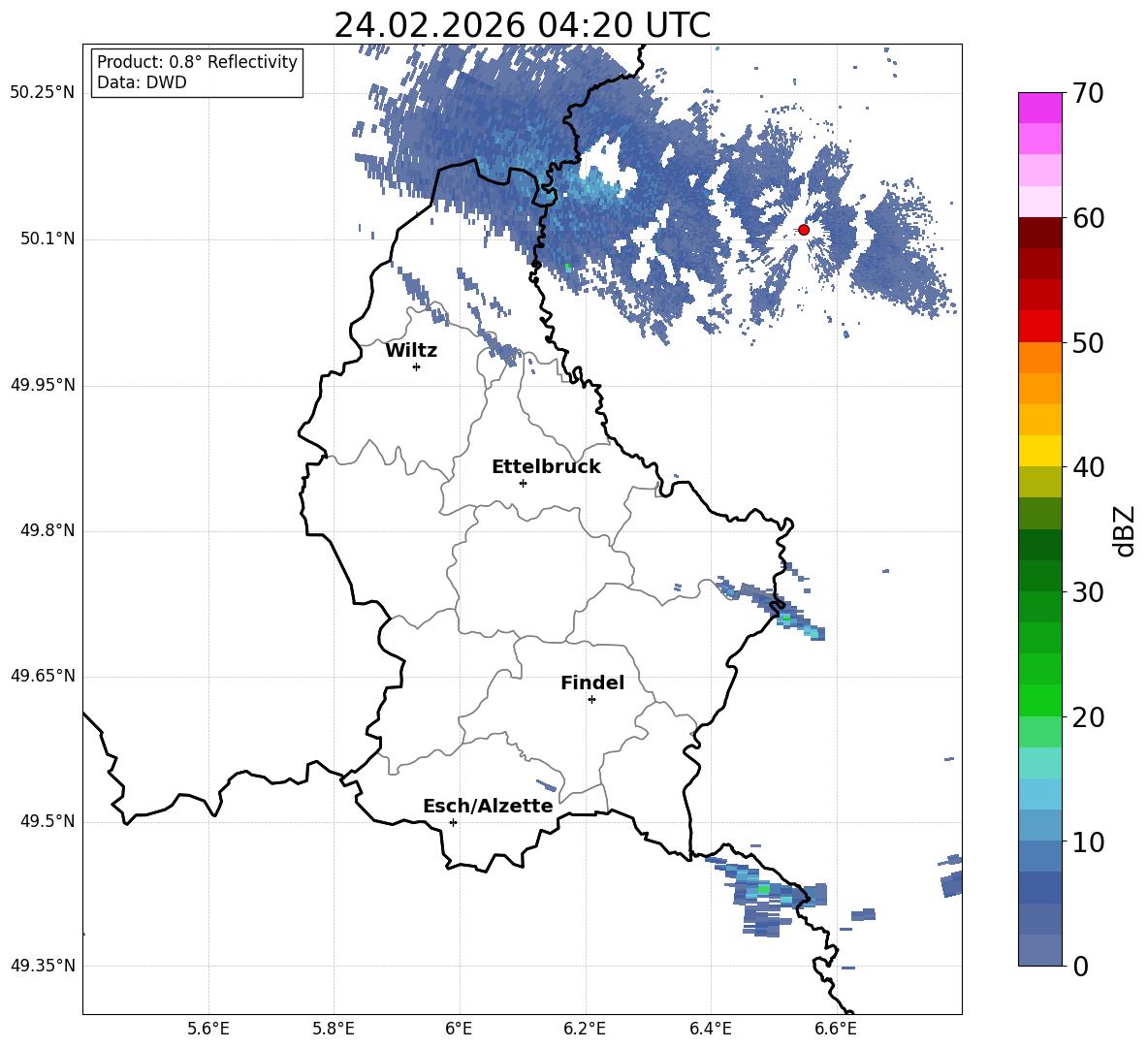The height and width of the screenshot is (1048, 1148).
Task: Click the latitude label 50.1°N
Action: (x=48, y=238)
